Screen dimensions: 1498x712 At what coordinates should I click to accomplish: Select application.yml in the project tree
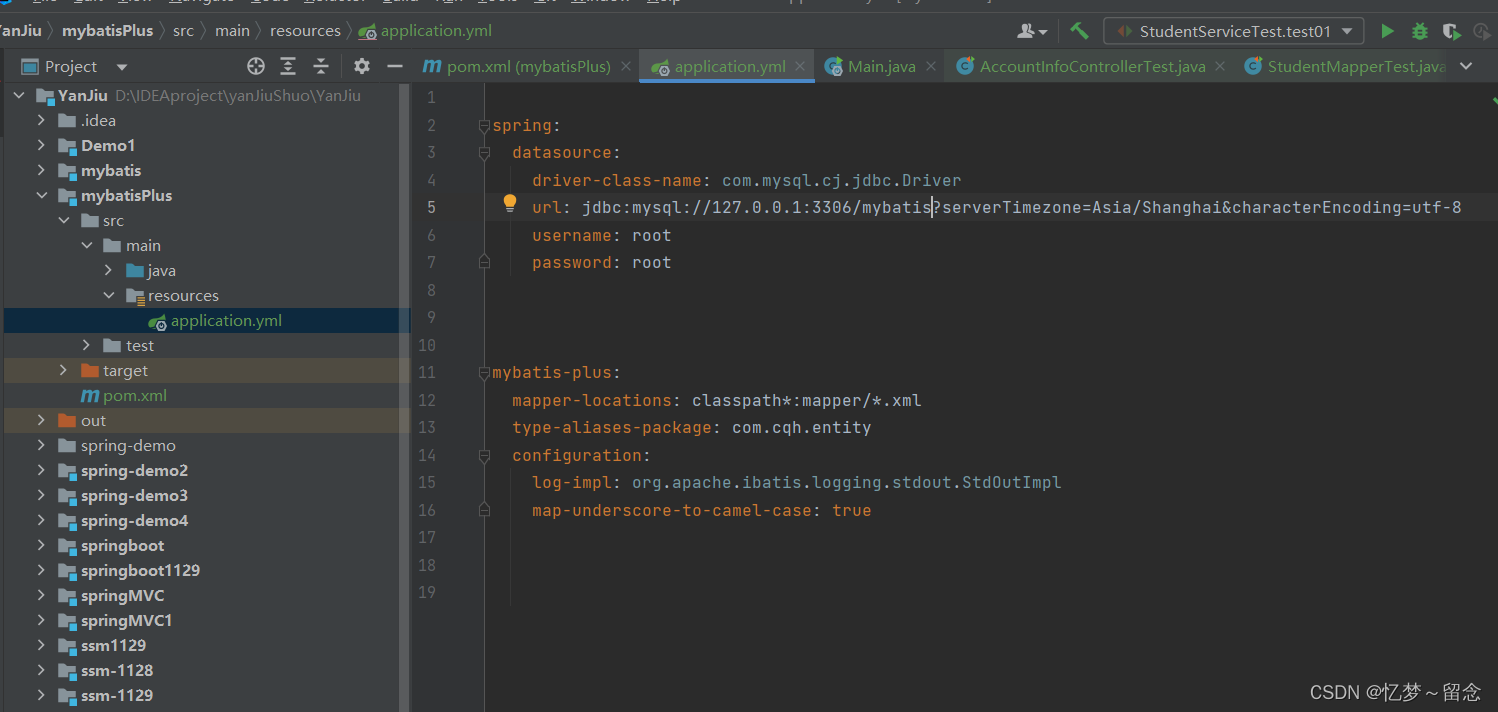(225, 320)
